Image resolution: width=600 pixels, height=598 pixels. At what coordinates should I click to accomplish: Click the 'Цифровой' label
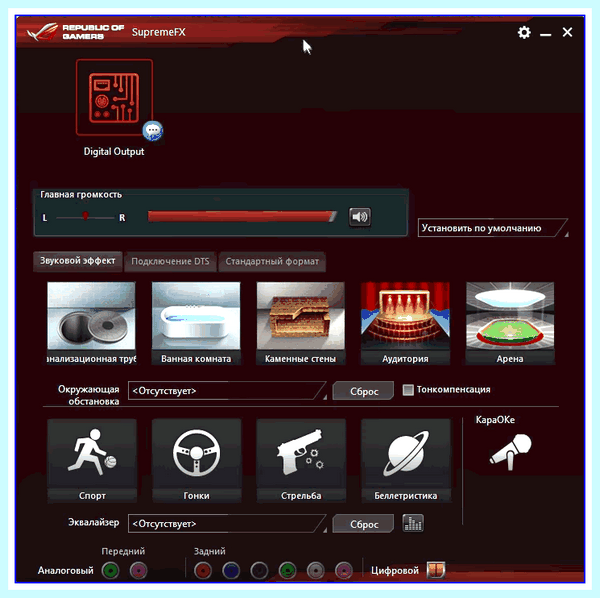(x=395, y=571)
